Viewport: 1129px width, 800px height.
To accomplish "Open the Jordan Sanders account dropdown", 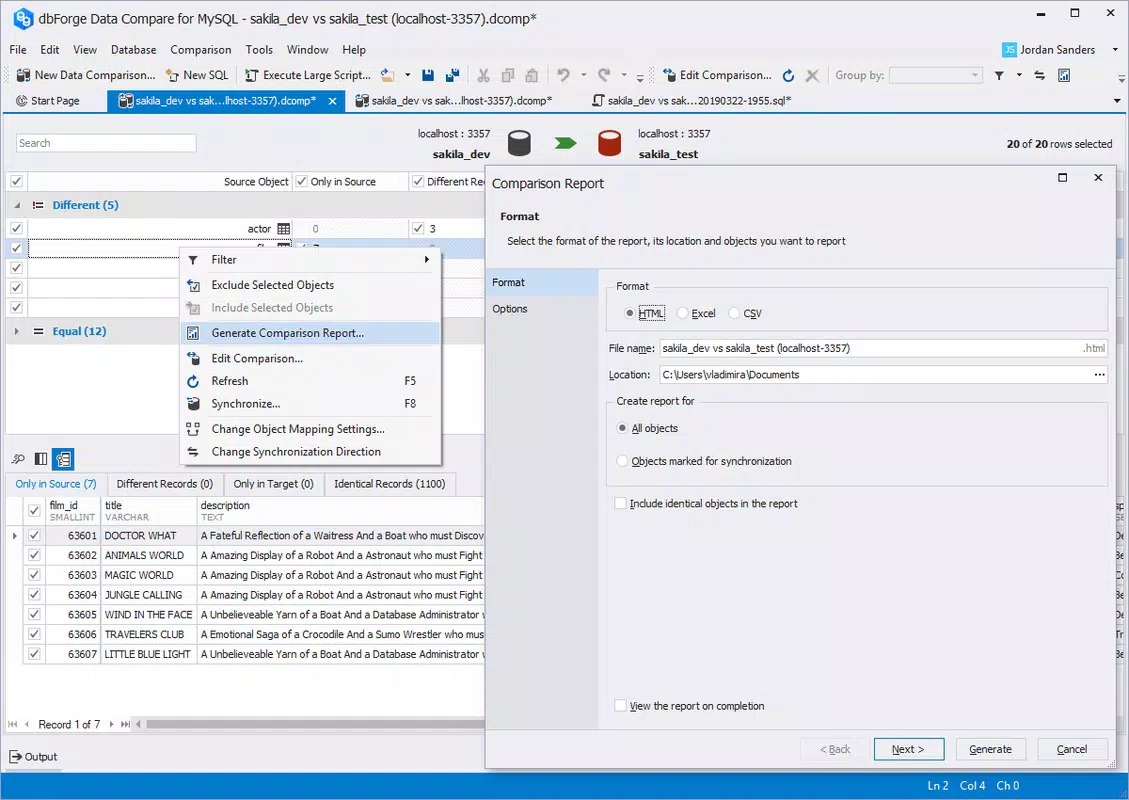I will [x=1115, y=49].
